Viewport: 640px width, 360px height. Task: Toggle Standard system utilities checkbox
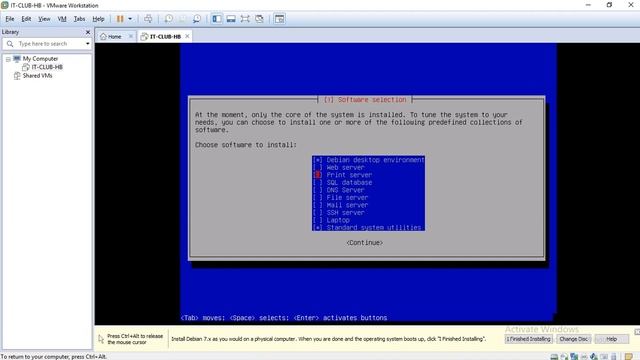[318, 227]
